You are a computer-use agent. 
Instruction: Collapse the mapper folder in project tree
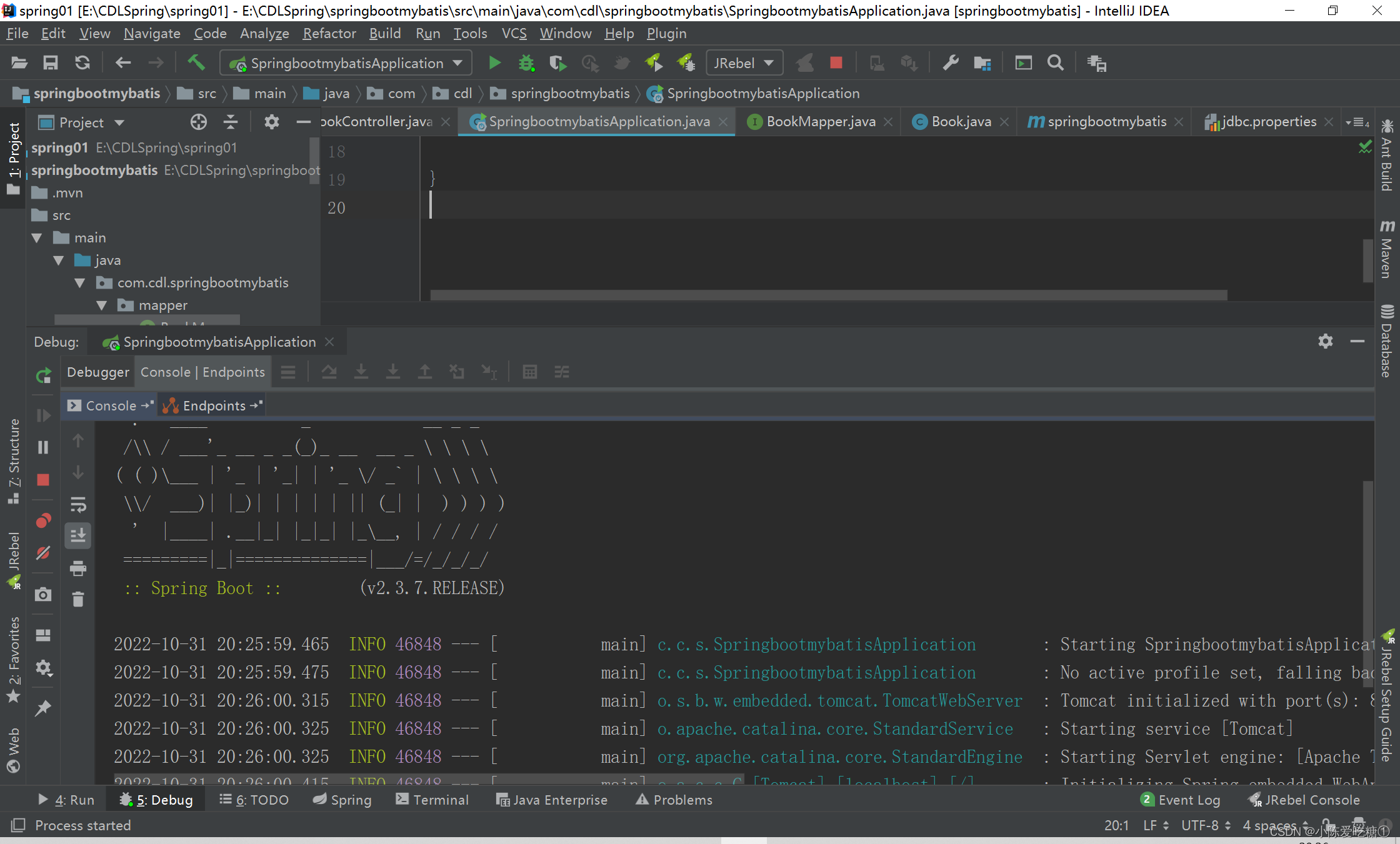[x=101, y=305]
